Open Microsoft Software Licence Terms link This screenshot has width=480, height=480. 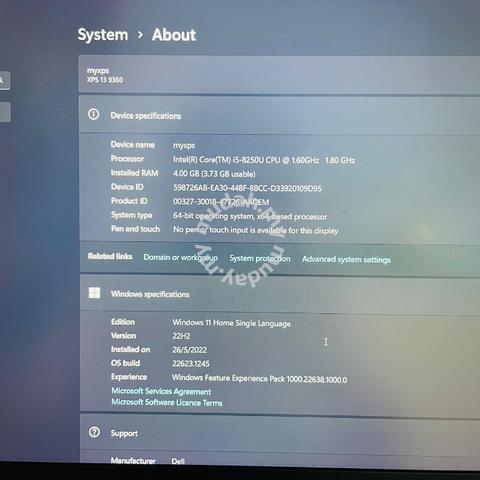tap(167, 402)
